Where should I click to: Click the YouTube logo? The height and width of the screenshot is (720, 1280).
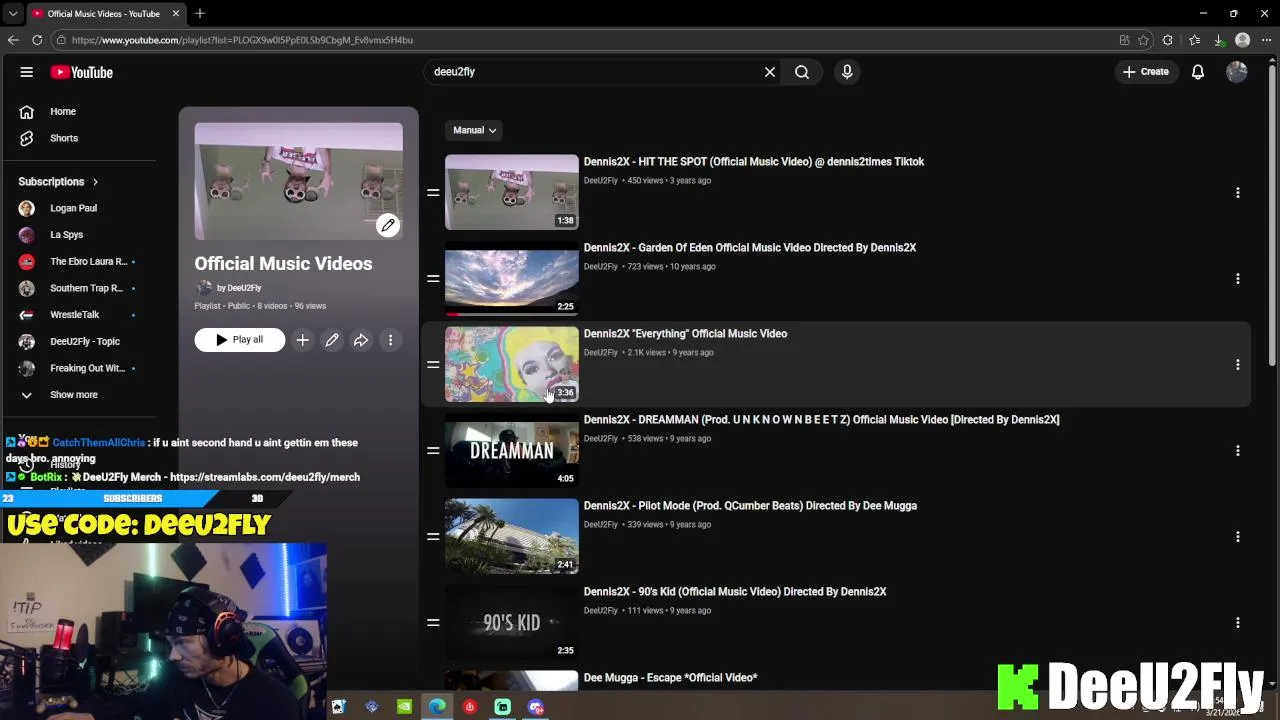(82, 72)
